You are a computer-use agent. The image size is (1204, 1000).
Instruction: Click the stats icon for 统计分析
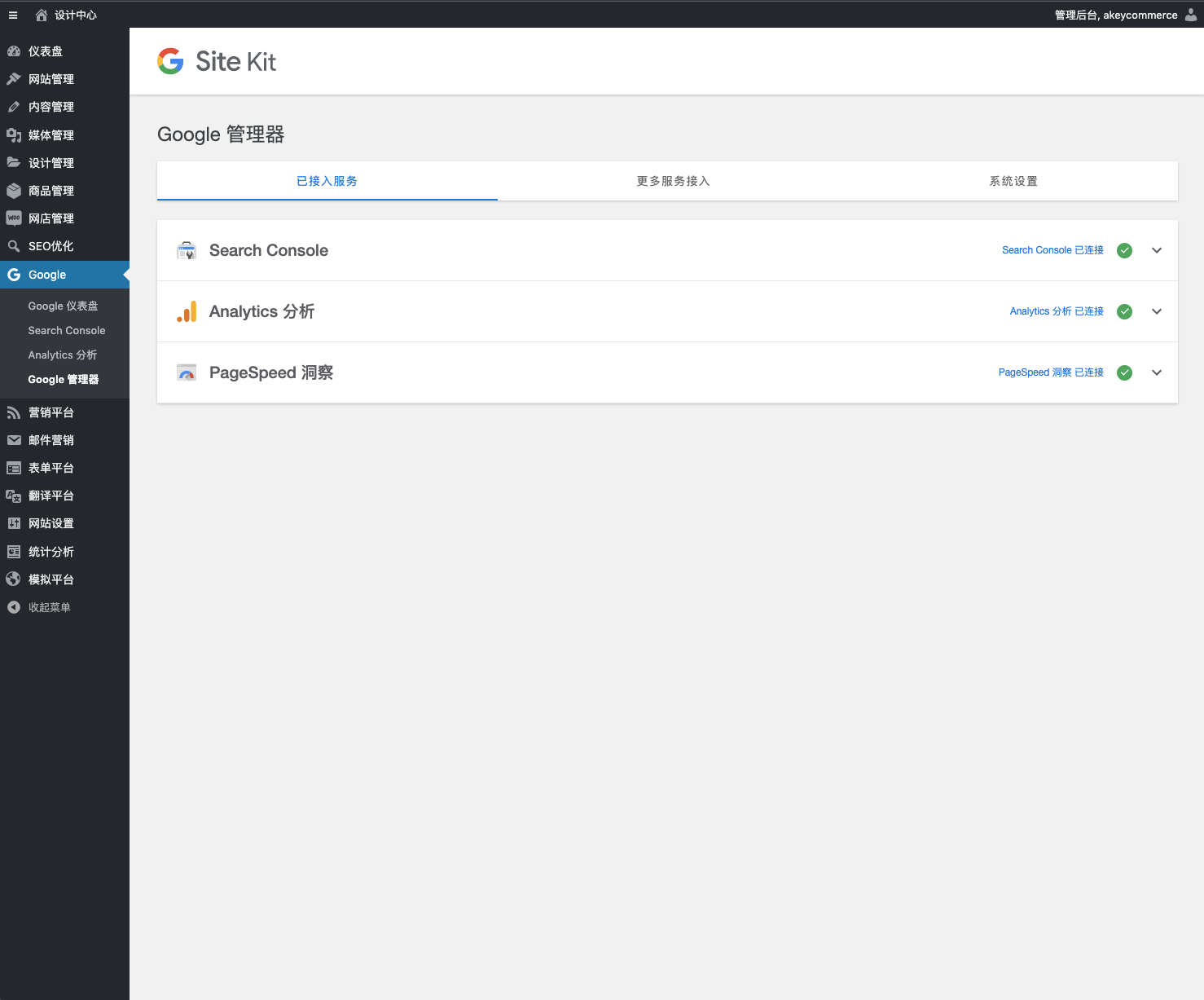14,552
